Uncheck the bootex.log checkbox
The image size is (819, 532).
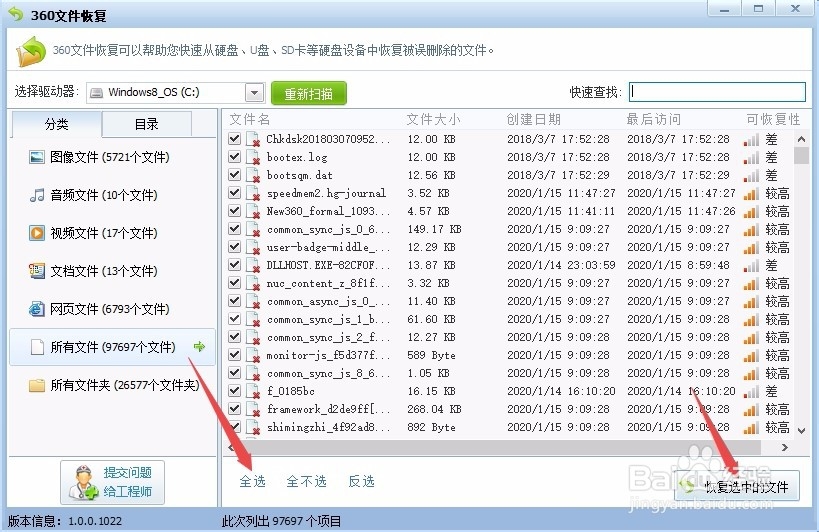(x=235, y=157)
